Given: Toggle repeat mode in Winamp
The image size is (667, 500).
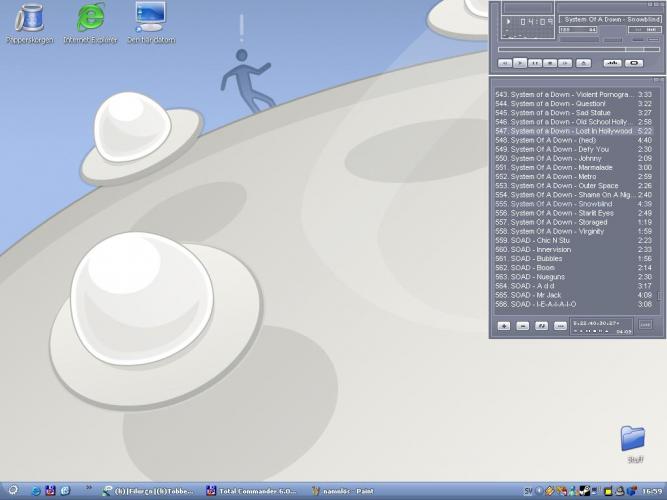Looking at the screenshot, I should (634, 63).
